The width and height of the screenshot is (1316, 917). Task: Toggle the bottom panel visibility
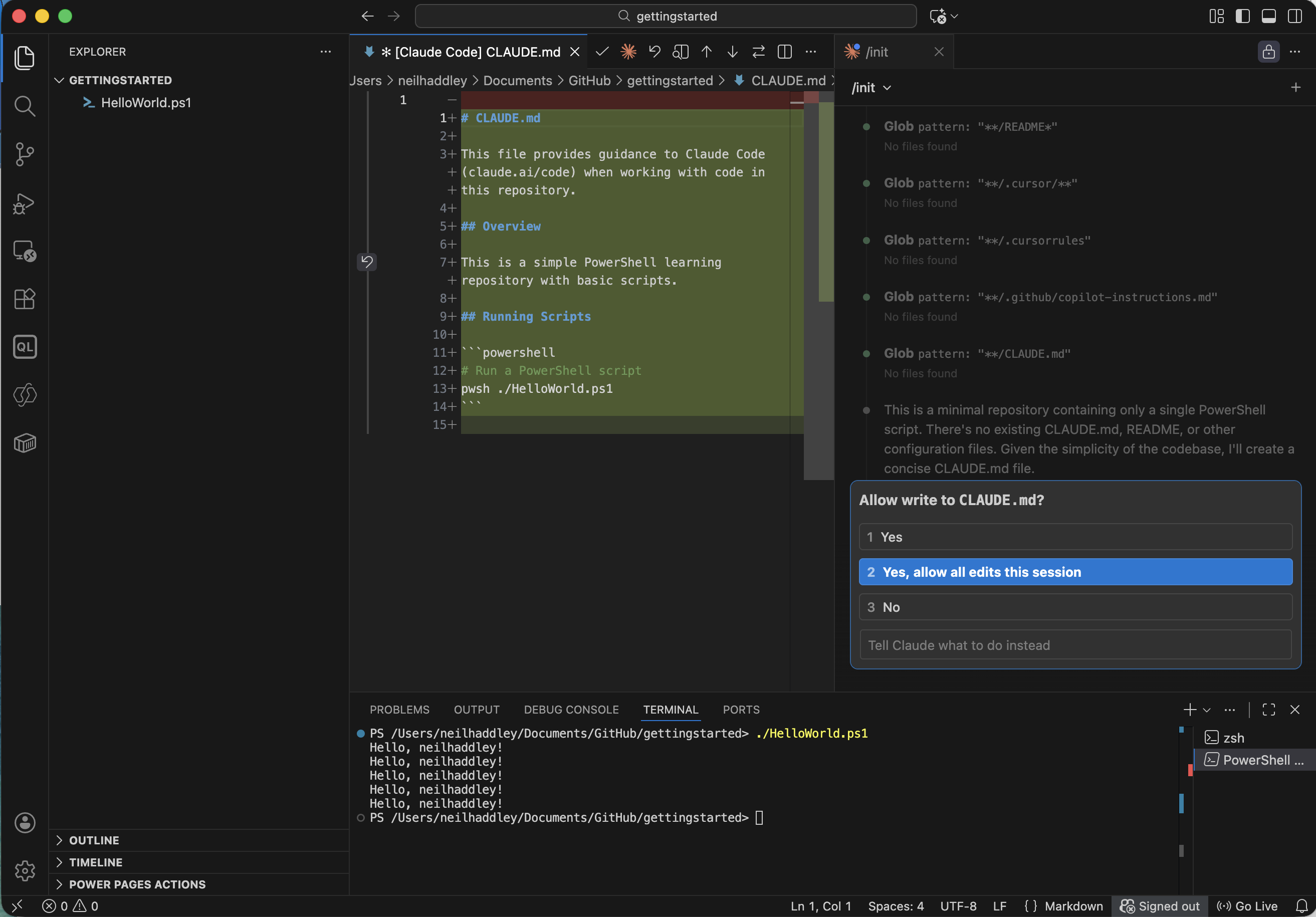click(1268, 16)
